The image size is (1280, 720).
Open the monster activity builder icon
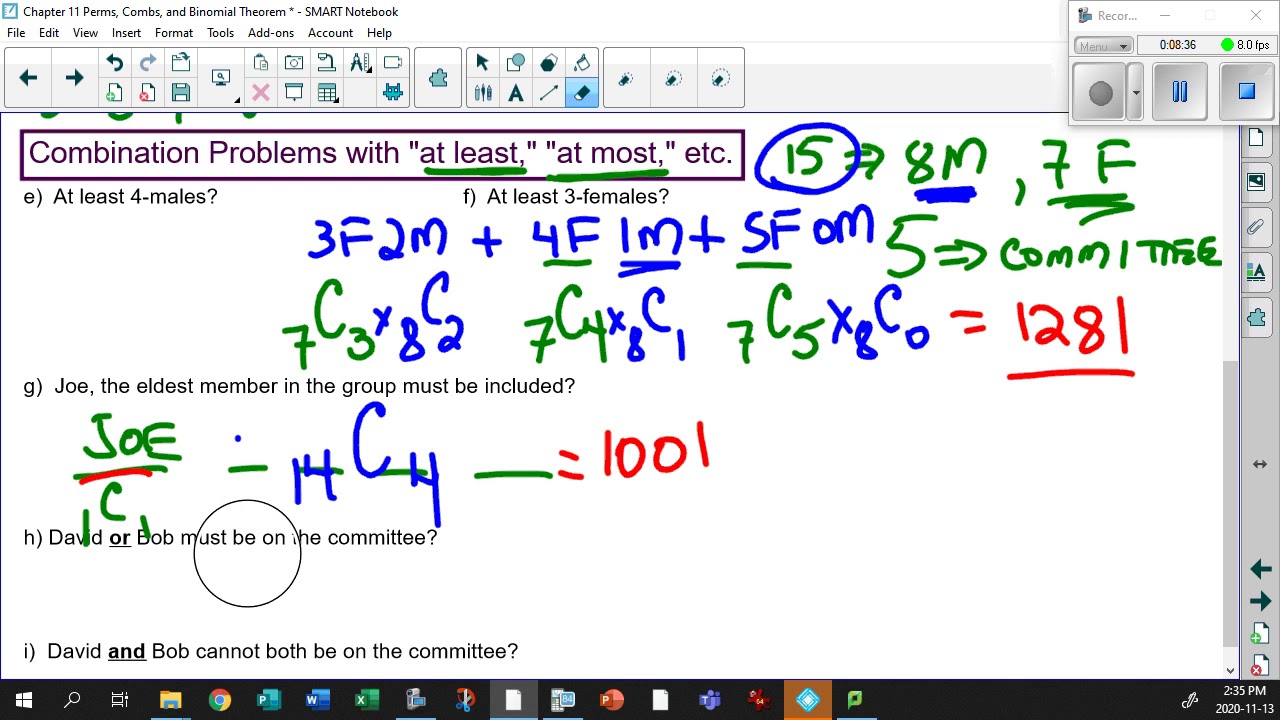click(x=393, y=93)
